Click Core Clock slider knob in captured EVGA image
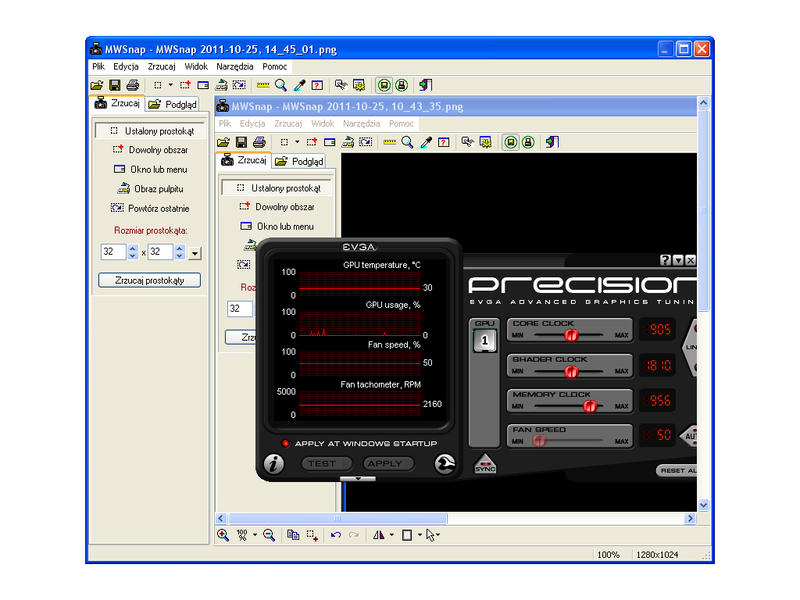This screenshot has height=600, width=800. pos(571,335)
